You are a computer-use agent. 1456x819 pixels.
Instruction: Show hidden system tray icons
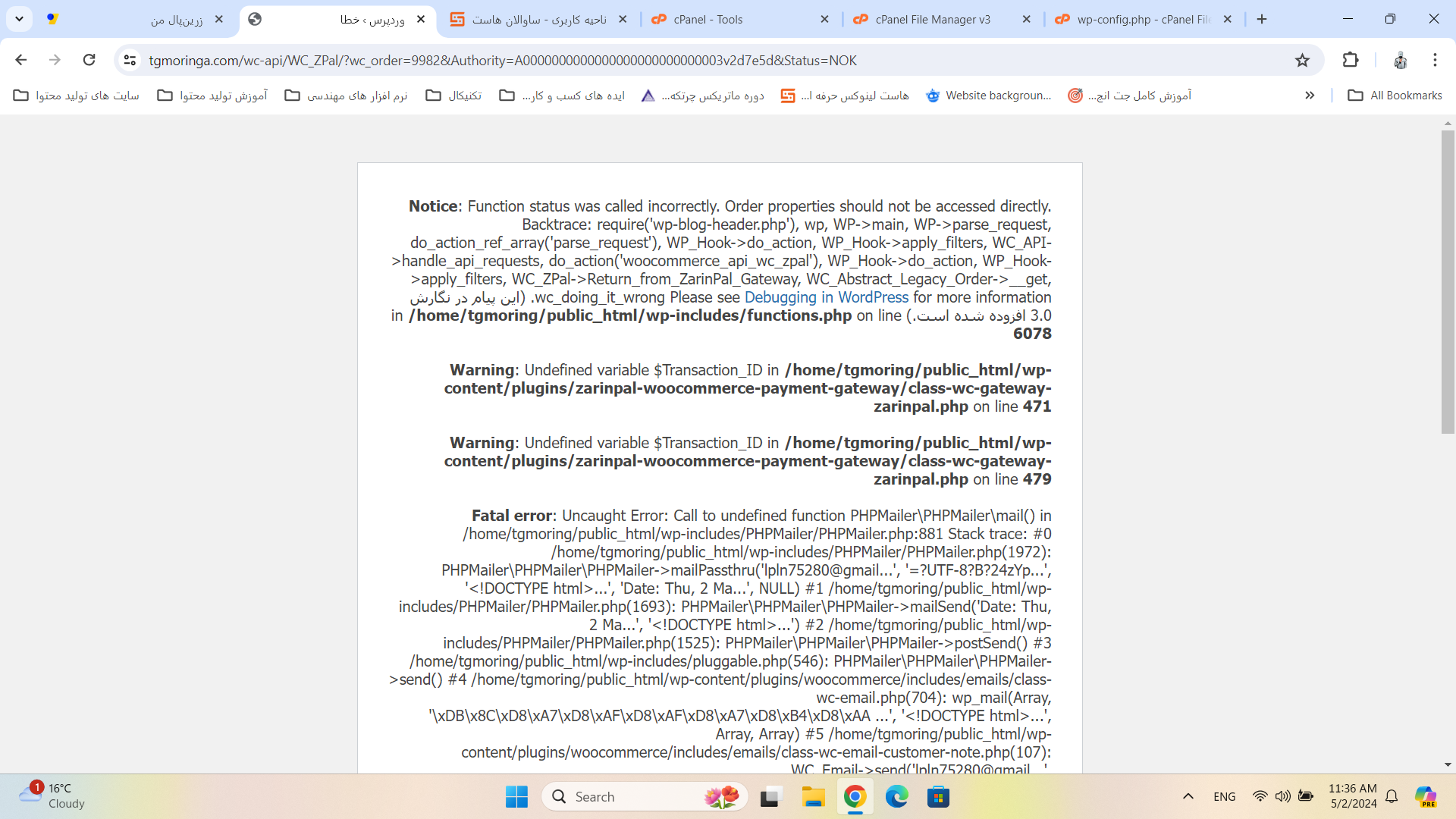pyautogui.click(x=1188, y=796)
